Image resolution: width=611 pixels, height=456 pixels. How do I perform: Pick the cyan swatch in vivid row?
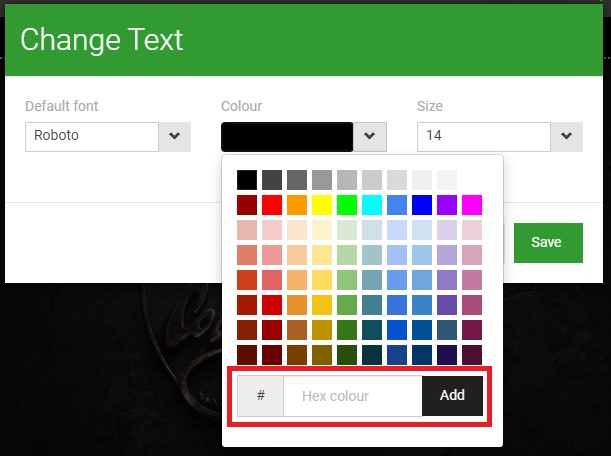click(x=372, y=205)
